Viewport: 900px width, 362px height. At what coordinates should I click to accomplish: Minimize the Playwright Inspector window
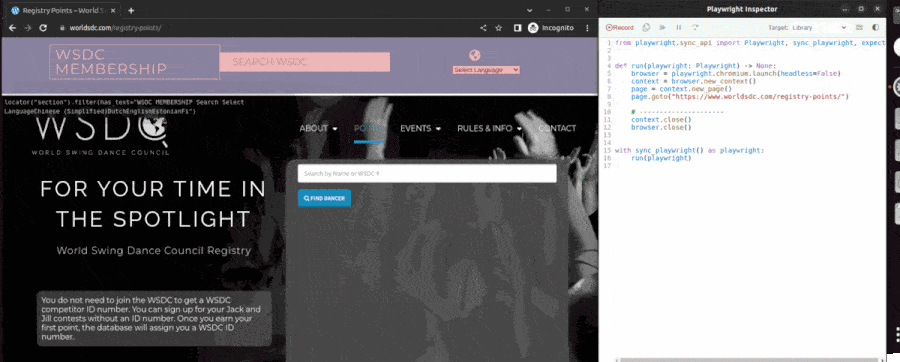[844, 9]
